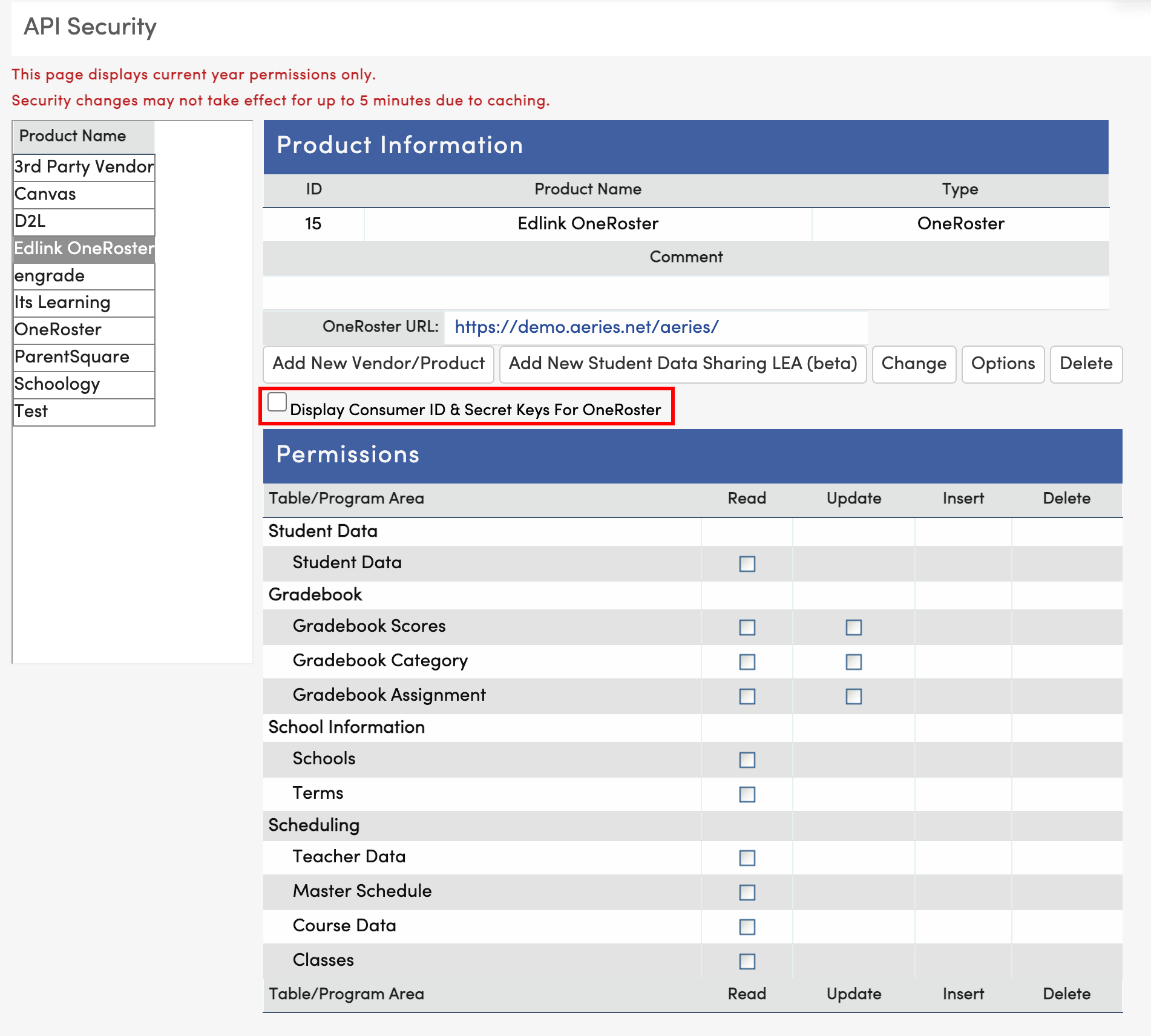This screenshot has width=1151, height=1036.
Task: Click Delete button beside Options
Action: 1086,364
